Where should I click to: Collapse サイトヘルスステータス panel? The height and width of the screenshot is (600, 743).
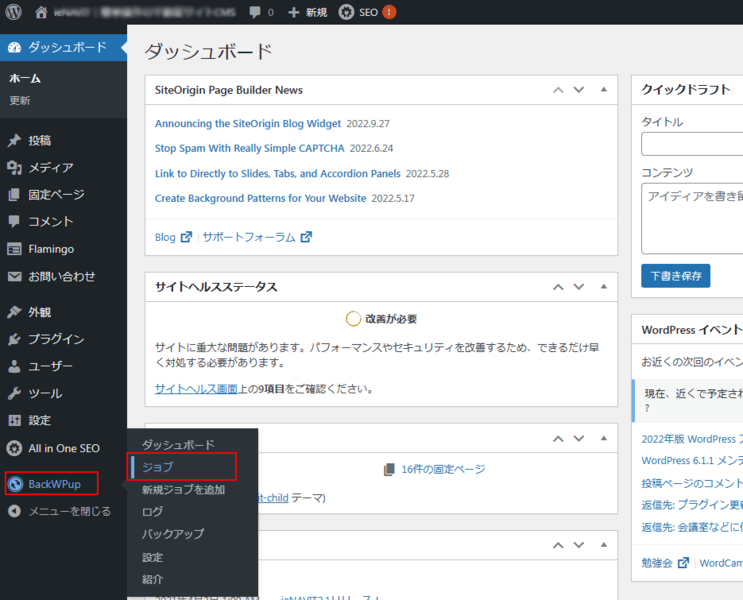click(x=603, y=287)
